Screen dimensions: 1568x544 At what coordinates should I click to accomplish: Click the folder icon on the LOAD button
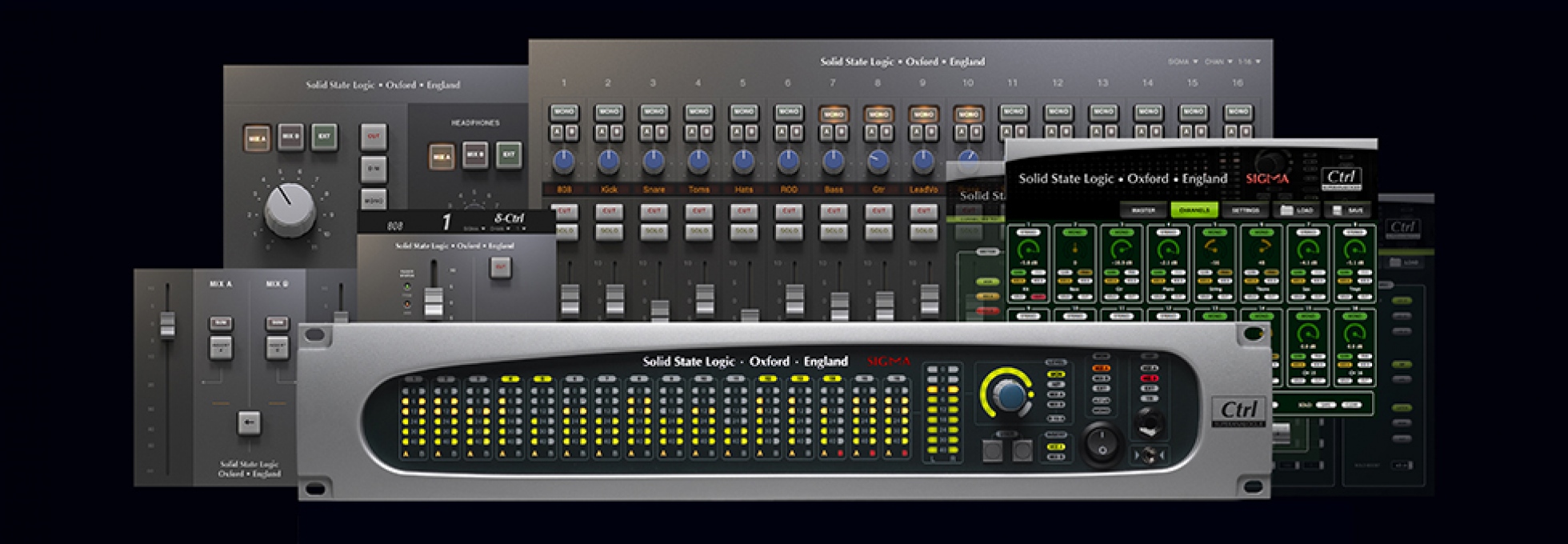pos(1287,210)
